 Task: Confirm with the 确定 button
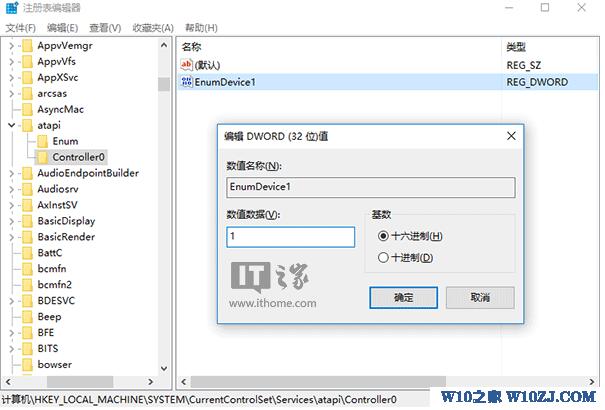tap(404, 297)
